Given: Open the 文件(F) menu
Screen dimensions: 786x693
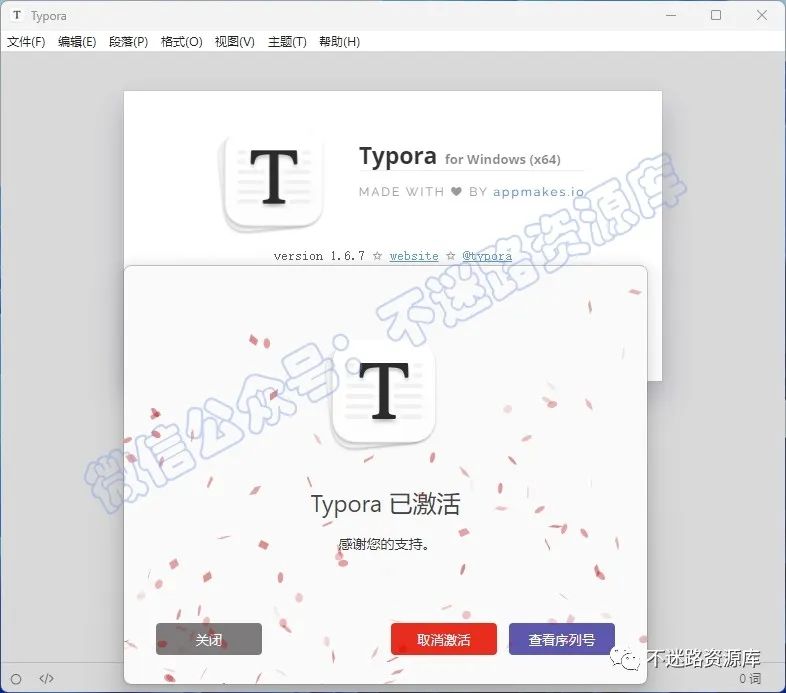Looking at the screenshot, I should click(26, 42).
